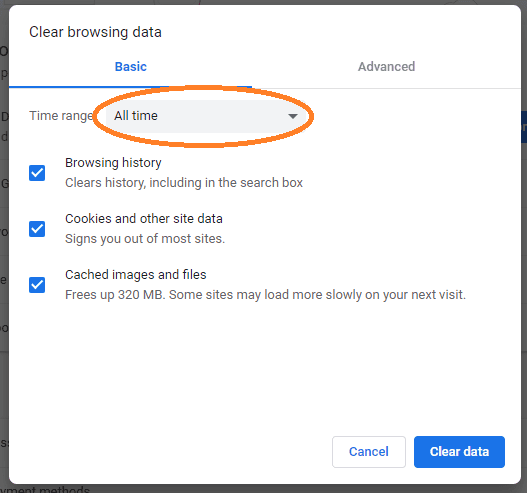This screenshot has height=493, width=527.
Task: Click the Browsing history label text
Action: (113, 163)
